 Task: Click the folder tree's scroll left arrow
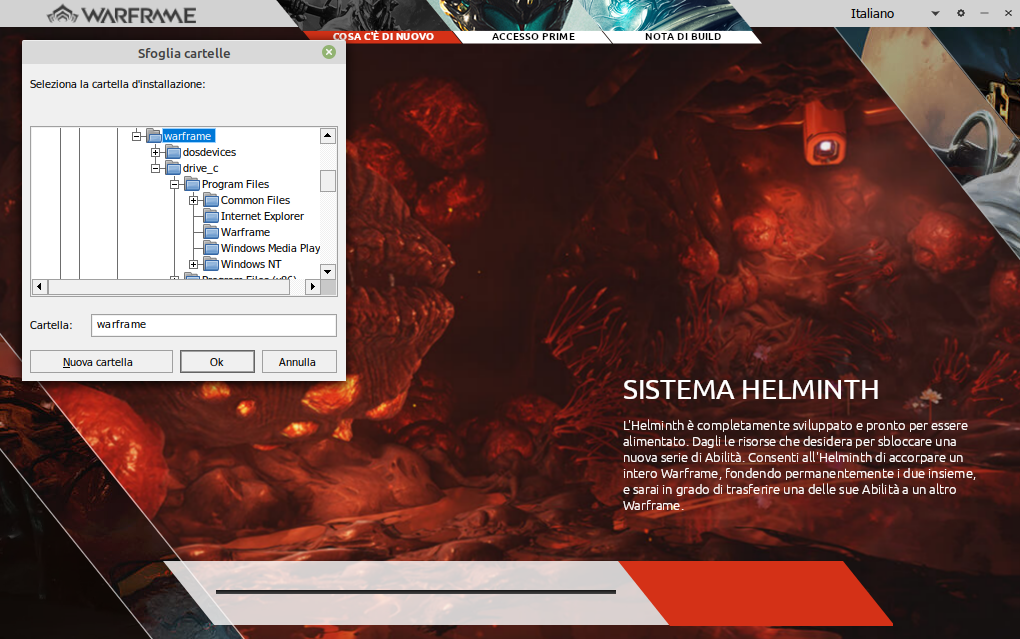pyautogui.click(x=40, y=286)
